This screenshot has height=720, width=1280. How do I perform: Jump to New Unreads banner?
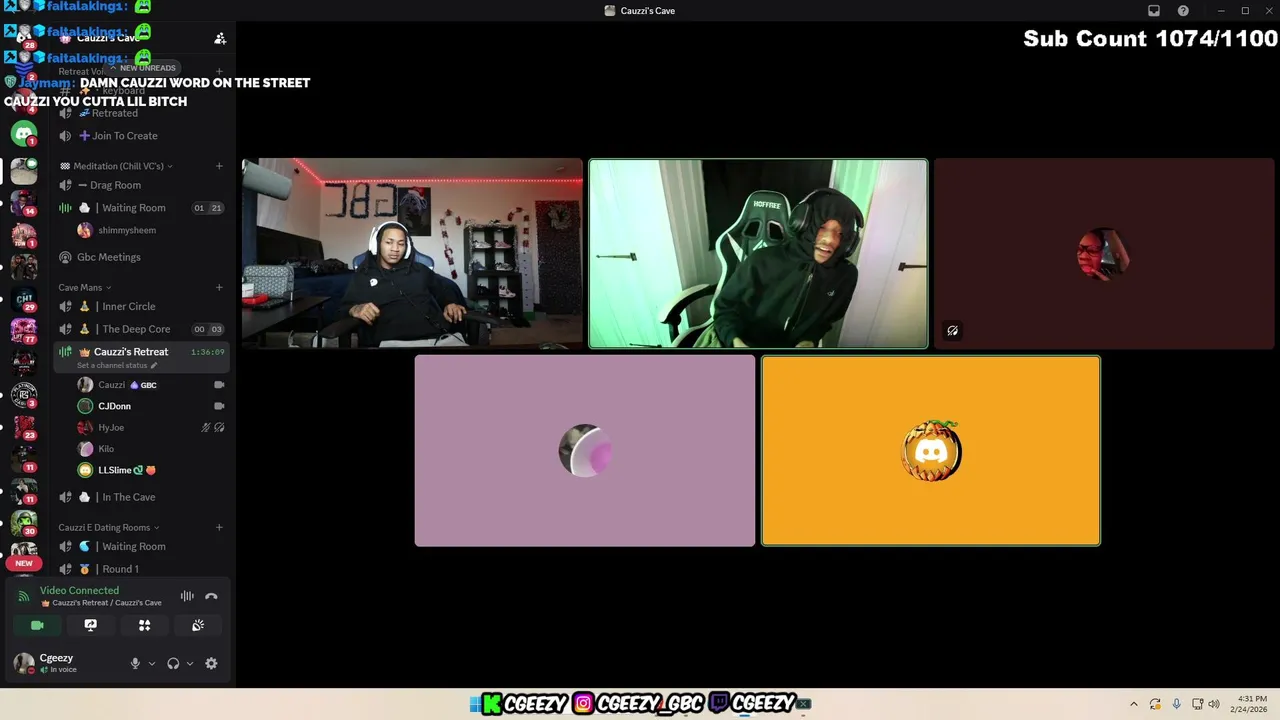point(142,68)
